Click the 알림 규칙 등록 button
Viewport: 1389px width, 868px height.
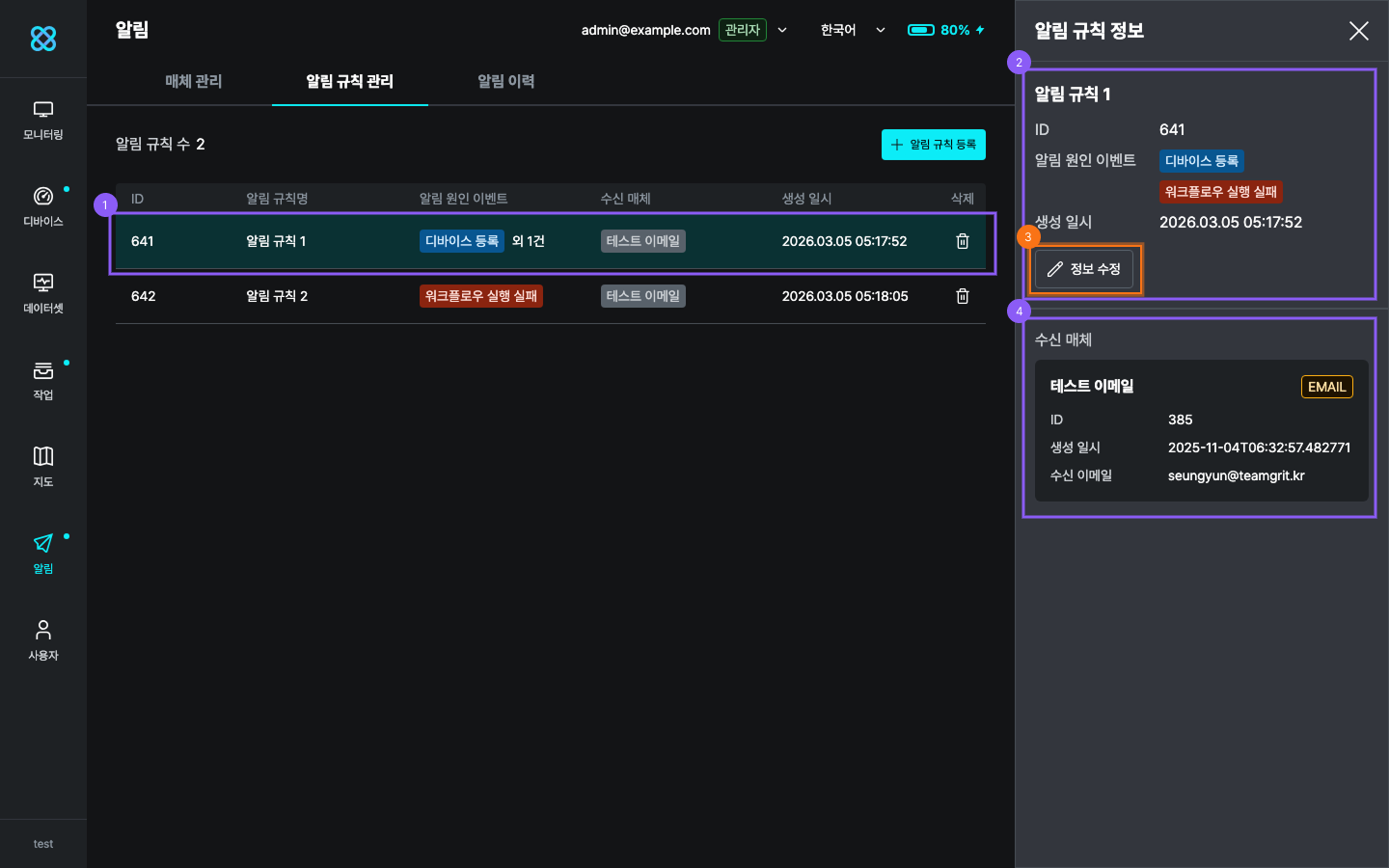[x=933, y=145]
